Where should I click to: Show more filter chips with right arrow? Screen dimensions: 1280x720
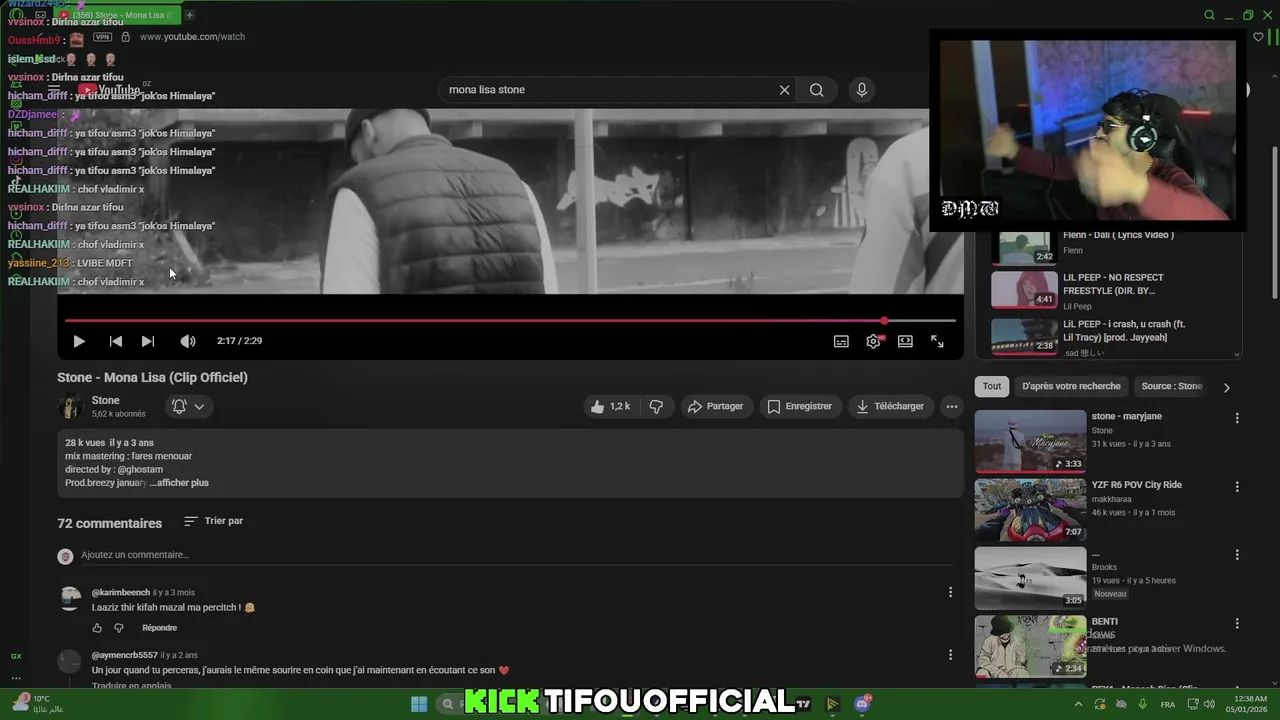[1227, 387]
